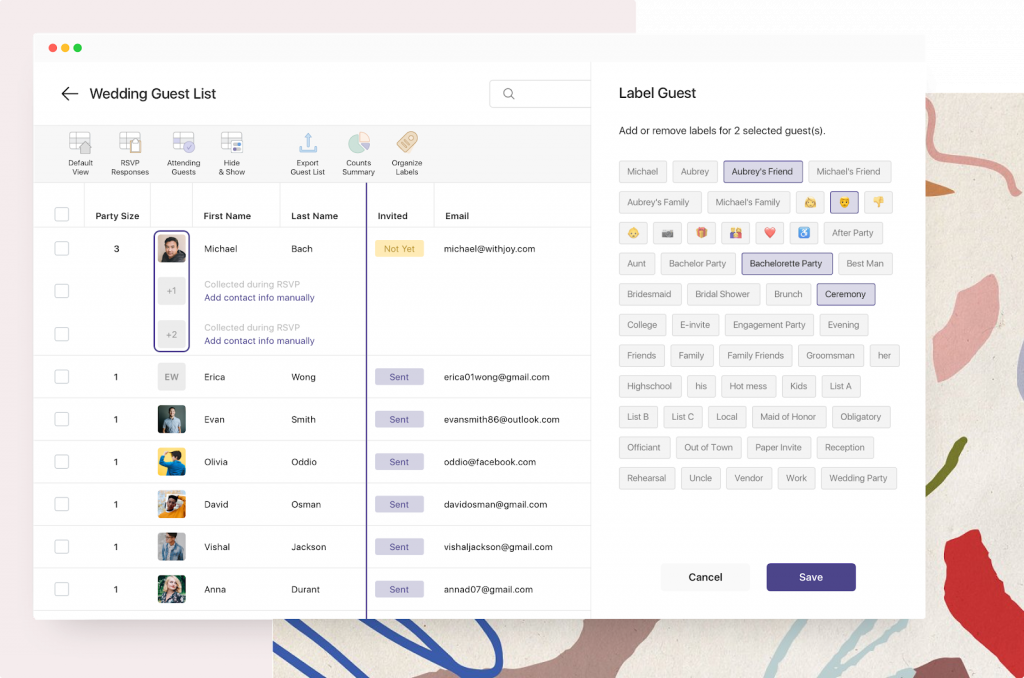Add the Out of Town label
The image size is (1024, 678).
coord(709,448)
